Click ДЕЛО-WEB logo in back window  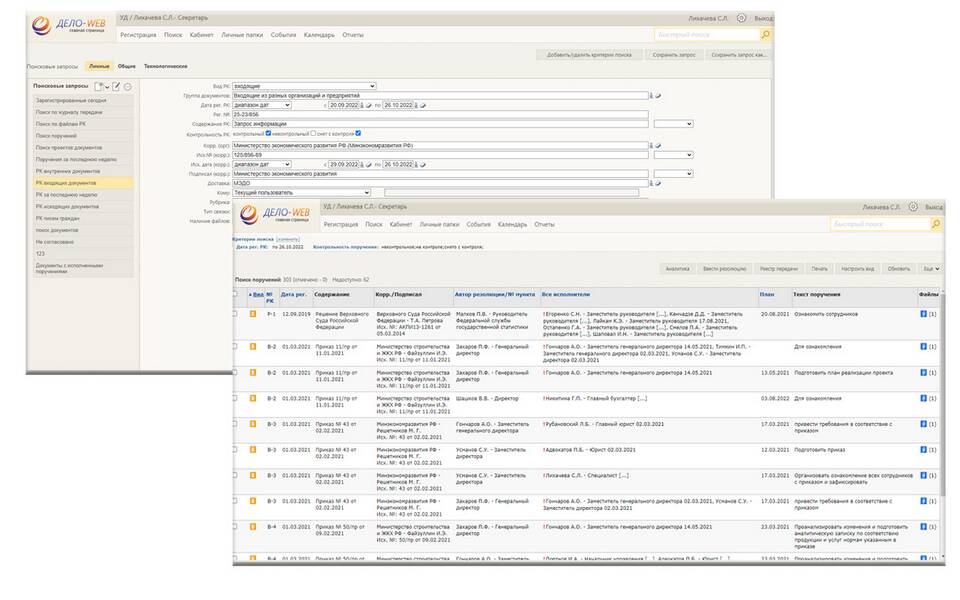pos(69,25)
